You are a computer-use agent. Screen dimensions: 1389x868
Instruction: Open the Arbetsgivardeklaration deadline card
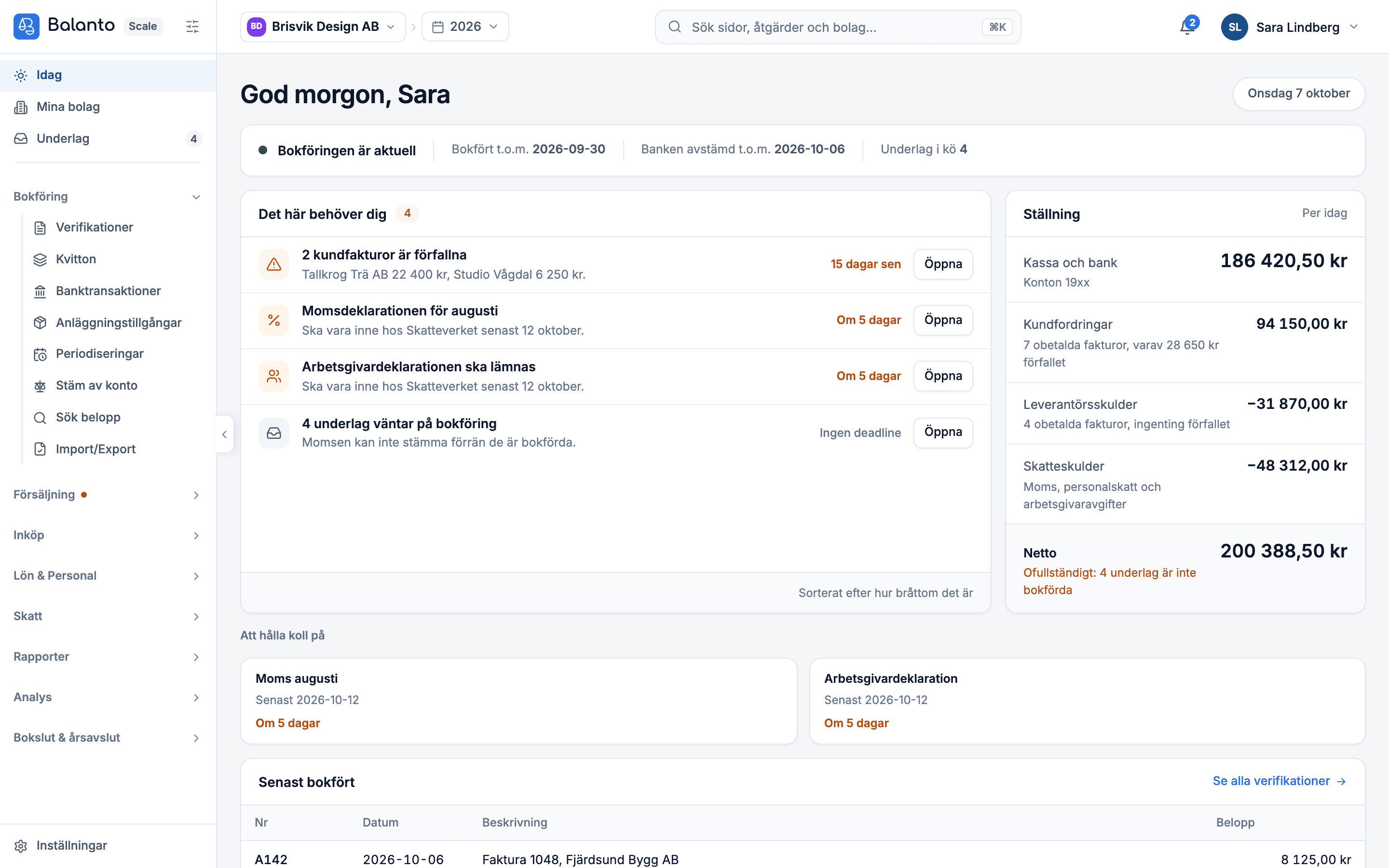pos(1087,701)
